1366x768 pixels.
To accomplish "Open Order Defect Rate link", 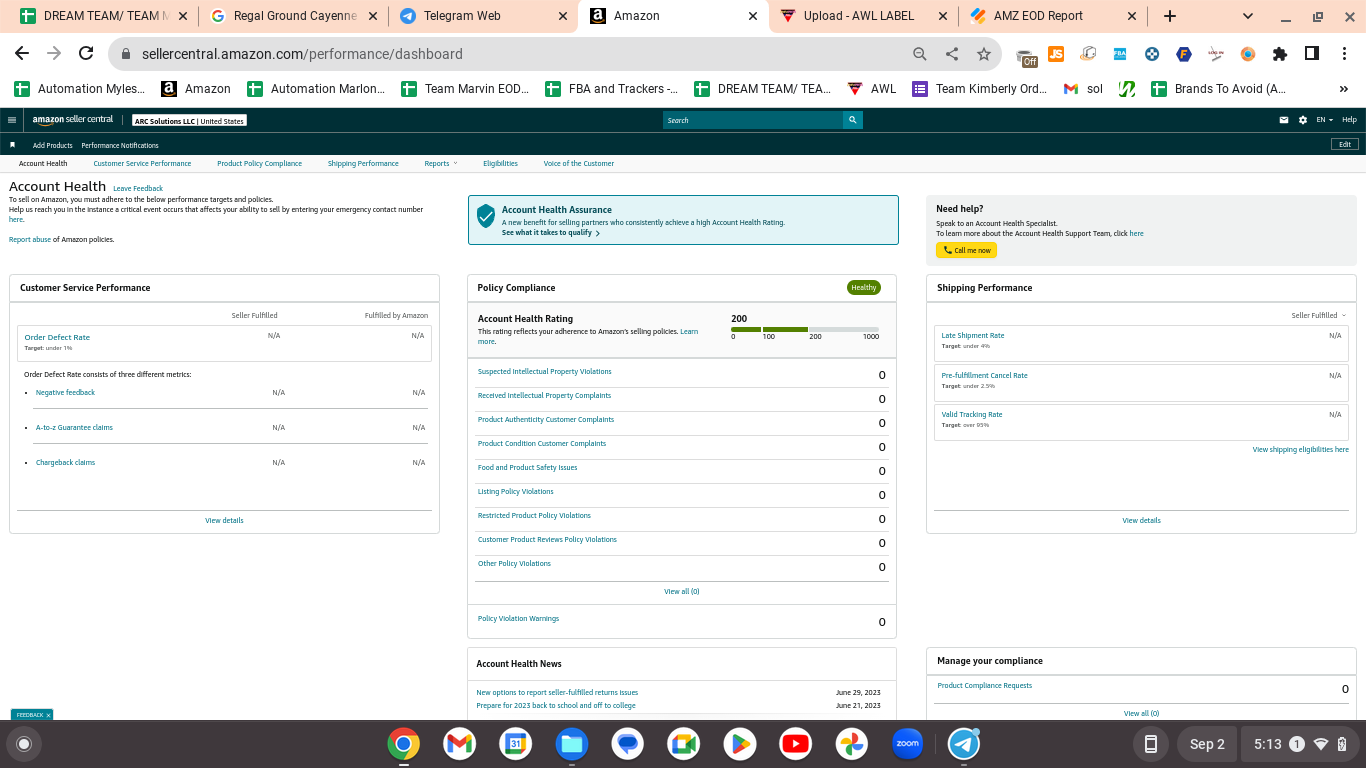I will (x=57, y=337).
